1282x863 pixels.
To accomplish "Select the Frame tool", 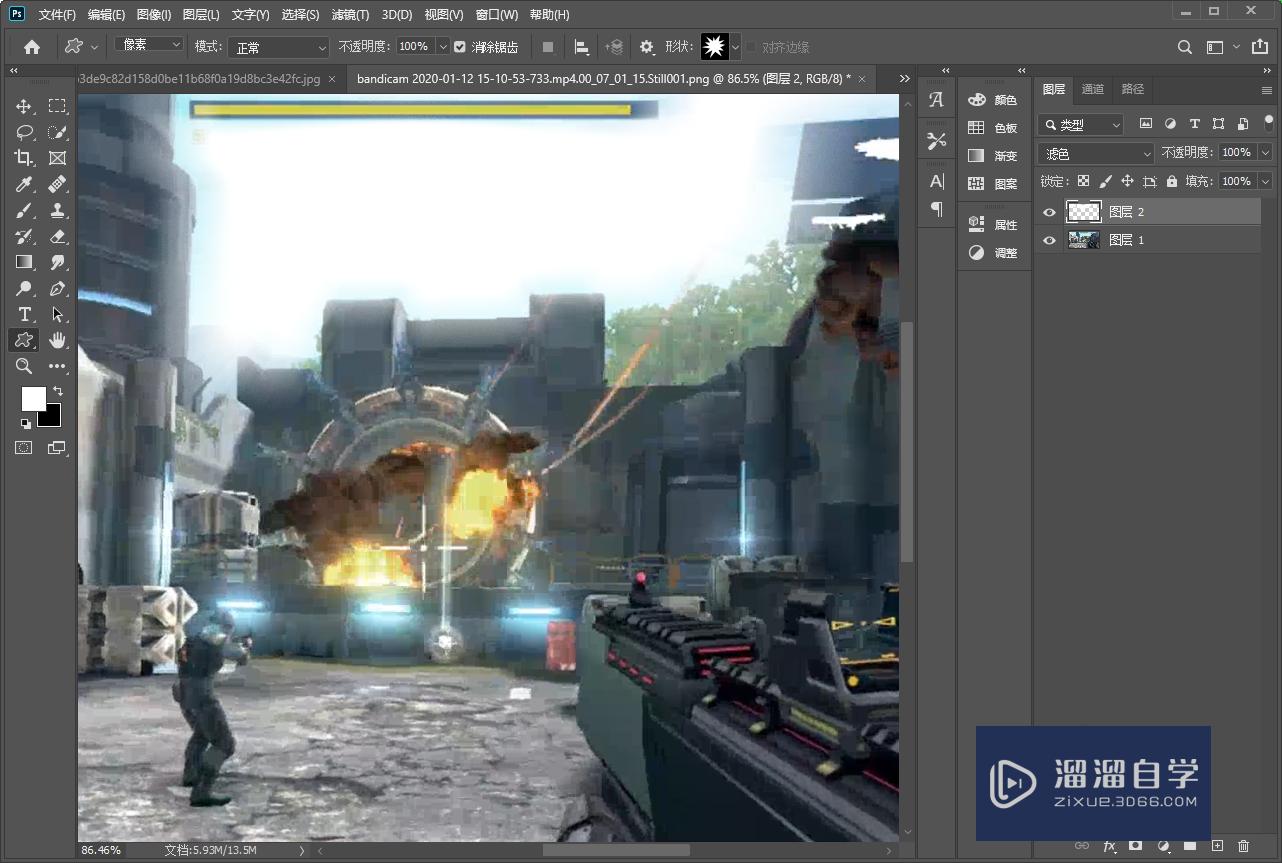I will (x=57, y=158).
